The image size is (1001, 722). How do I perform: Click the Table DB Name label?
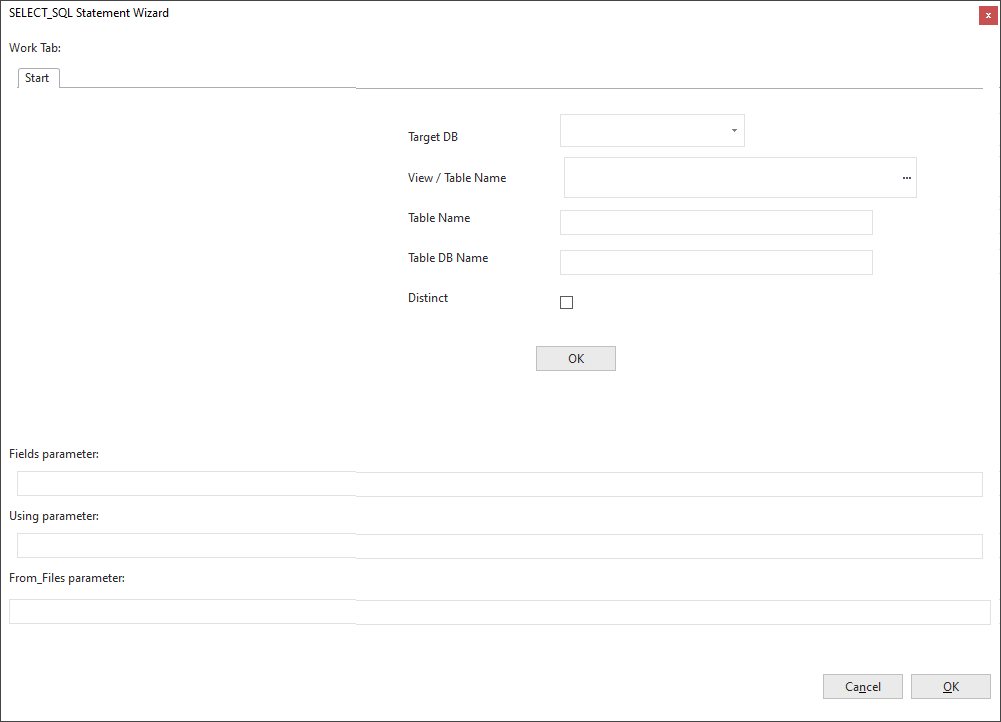click(448, 258)
